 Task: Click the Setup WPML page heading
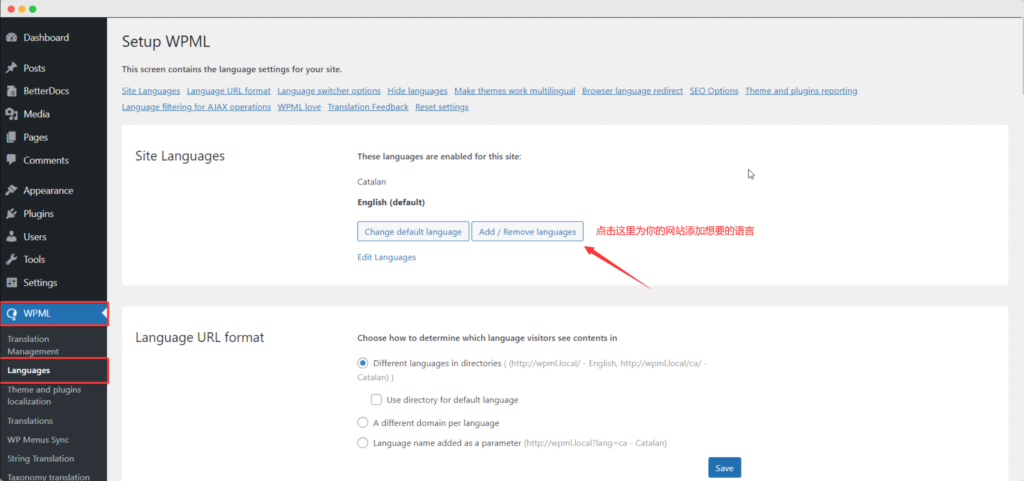pyautogui.click(x=166, y=42)
